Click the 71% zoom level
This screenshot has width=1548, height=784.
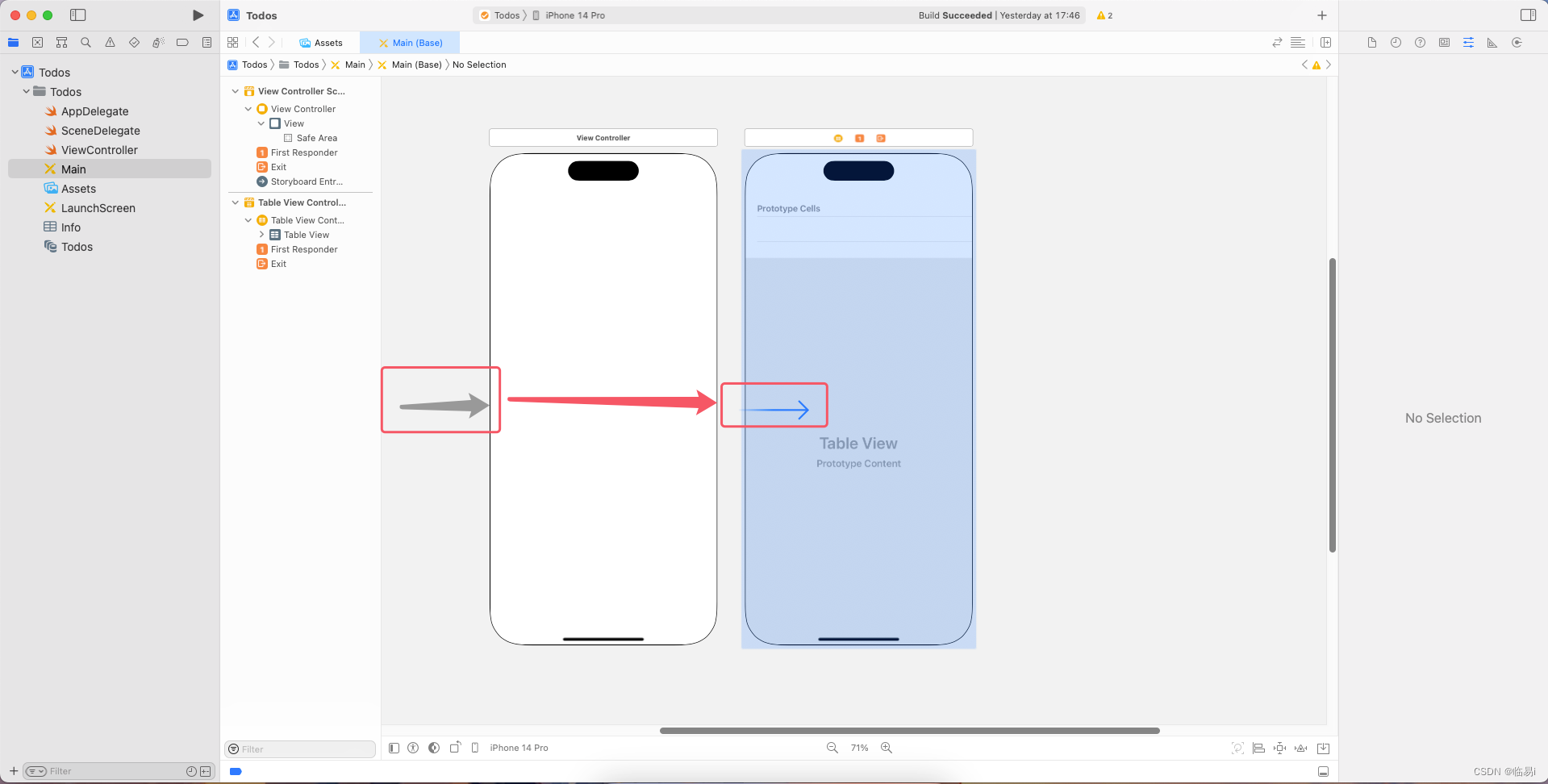click(860, 748)
